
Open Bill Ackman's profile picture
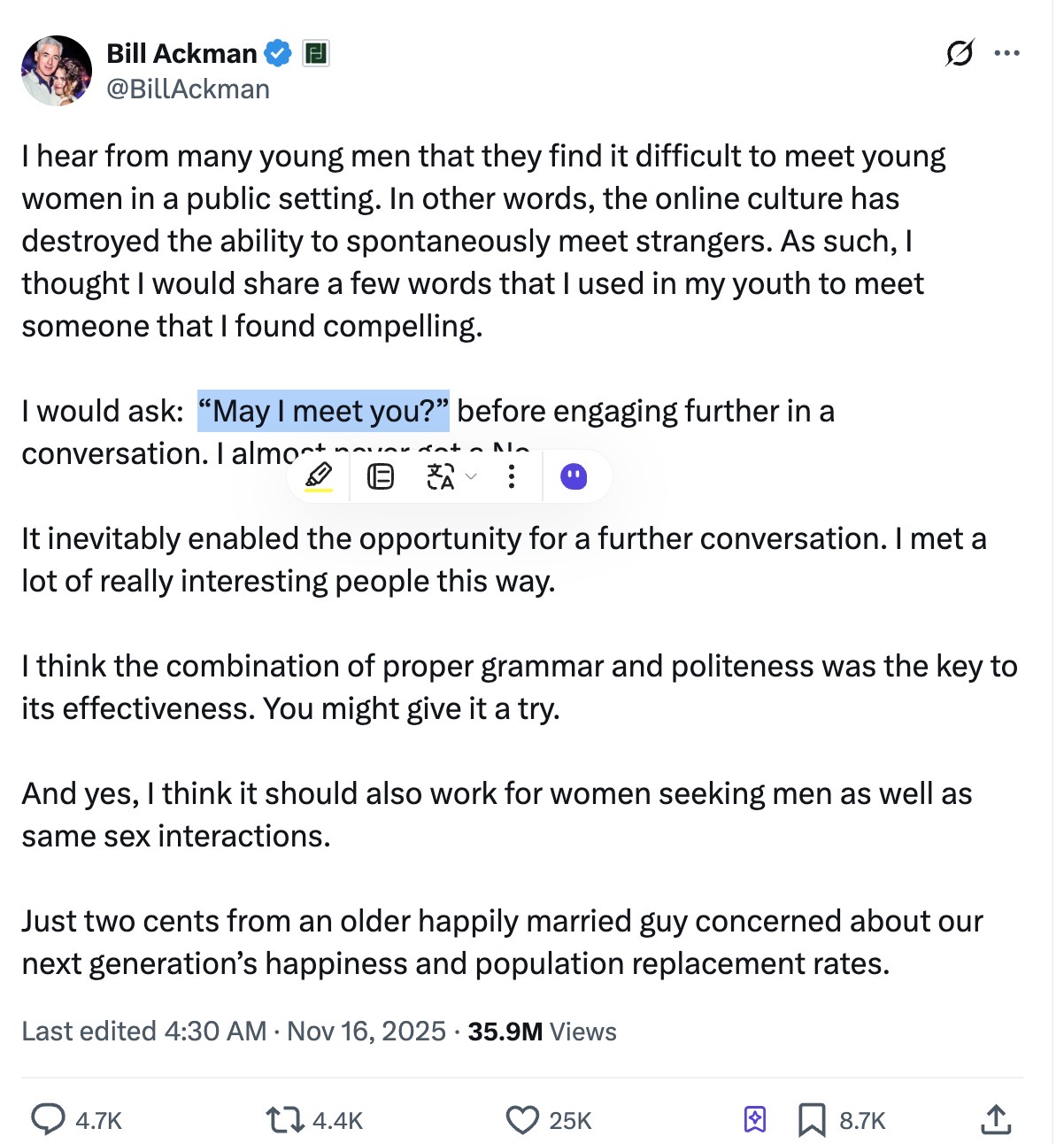57,71
